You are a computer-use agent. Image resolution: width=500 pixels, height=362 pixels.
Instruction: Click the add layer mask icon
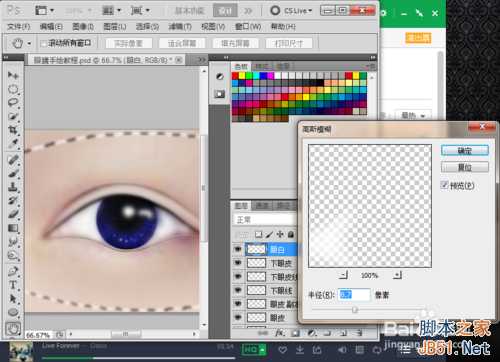tap(295, 333)
